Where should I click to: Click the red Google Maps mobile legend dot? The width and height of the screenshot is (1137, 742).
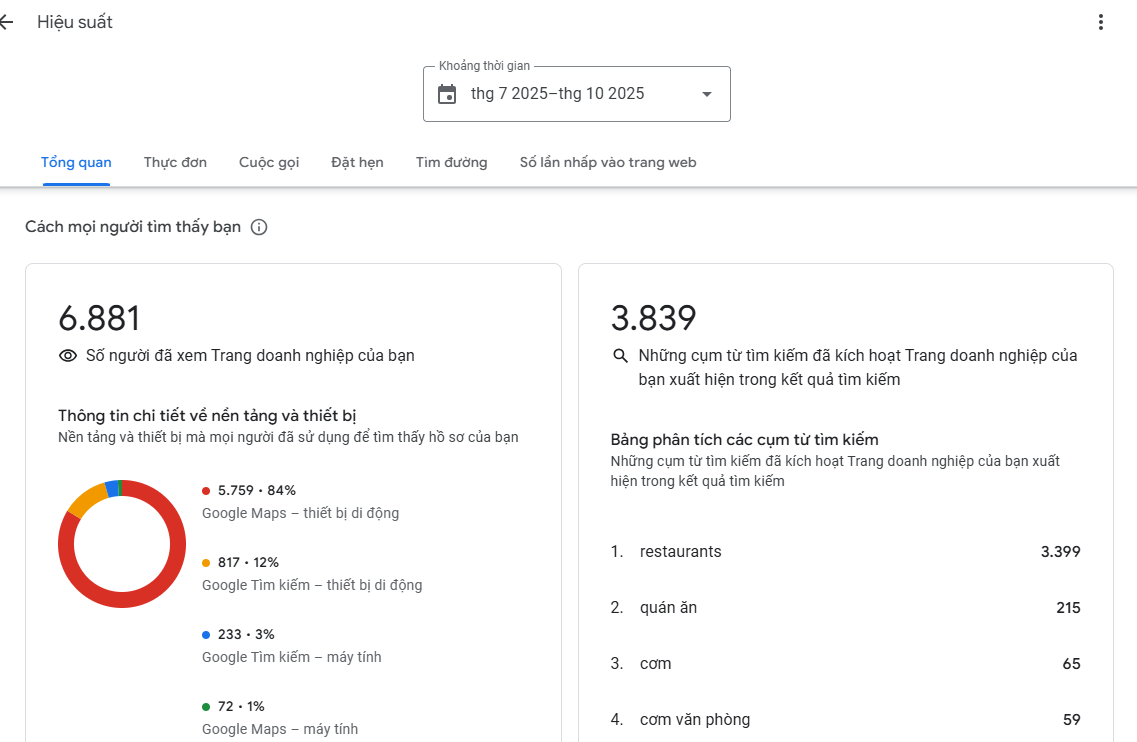pos(206,491)
